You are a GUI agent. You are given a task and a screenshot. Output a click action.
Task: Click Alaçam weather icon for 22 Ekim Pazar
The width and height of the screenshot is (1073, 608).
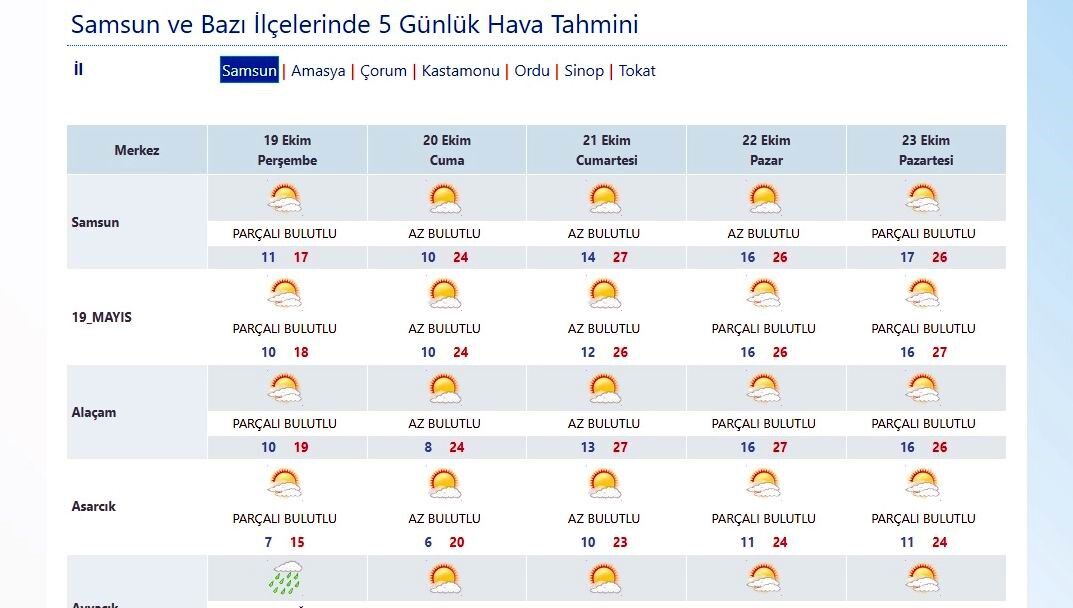tap(764, 388)
